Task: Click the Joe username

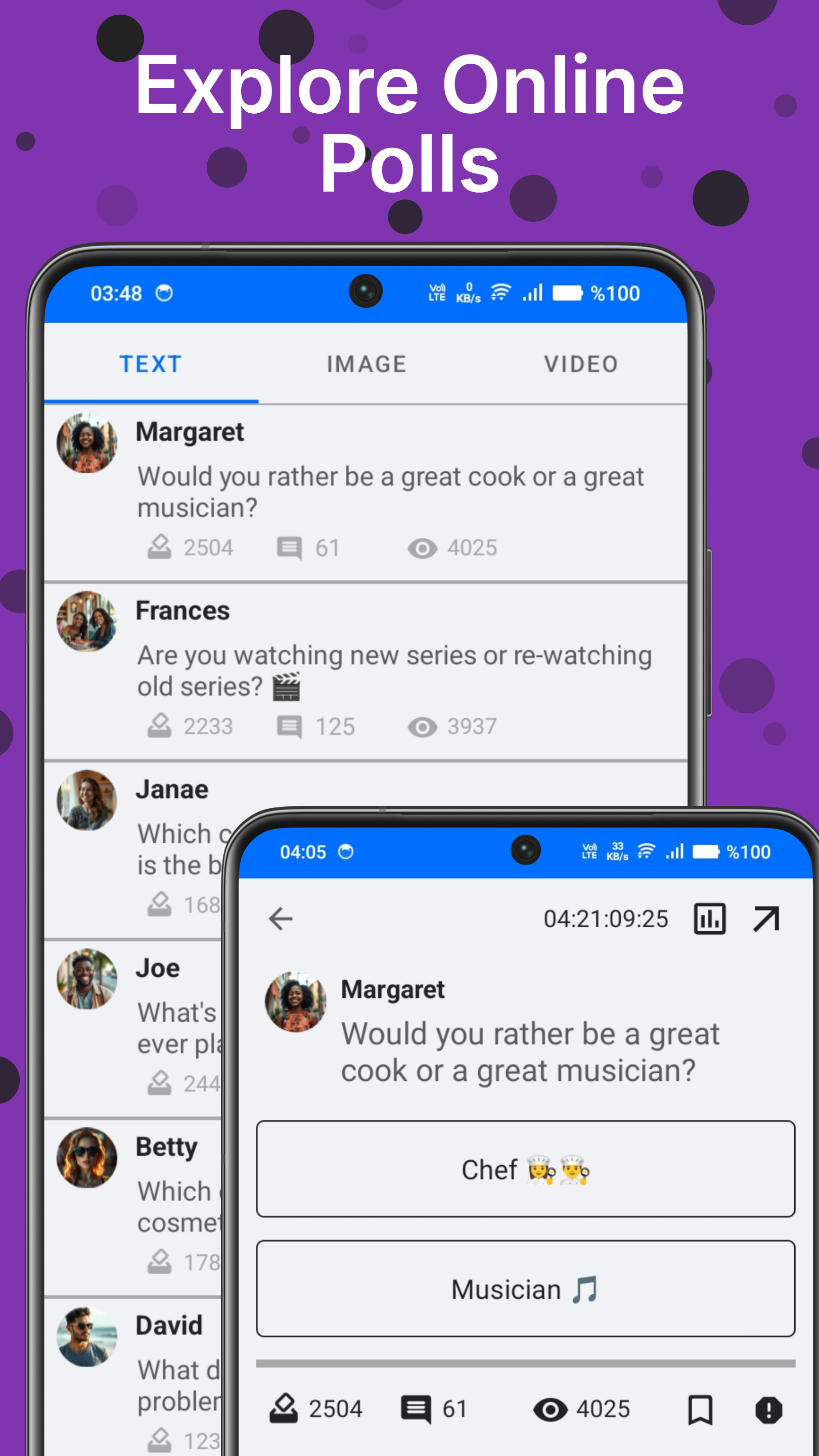Action: [x=158, y=968]
